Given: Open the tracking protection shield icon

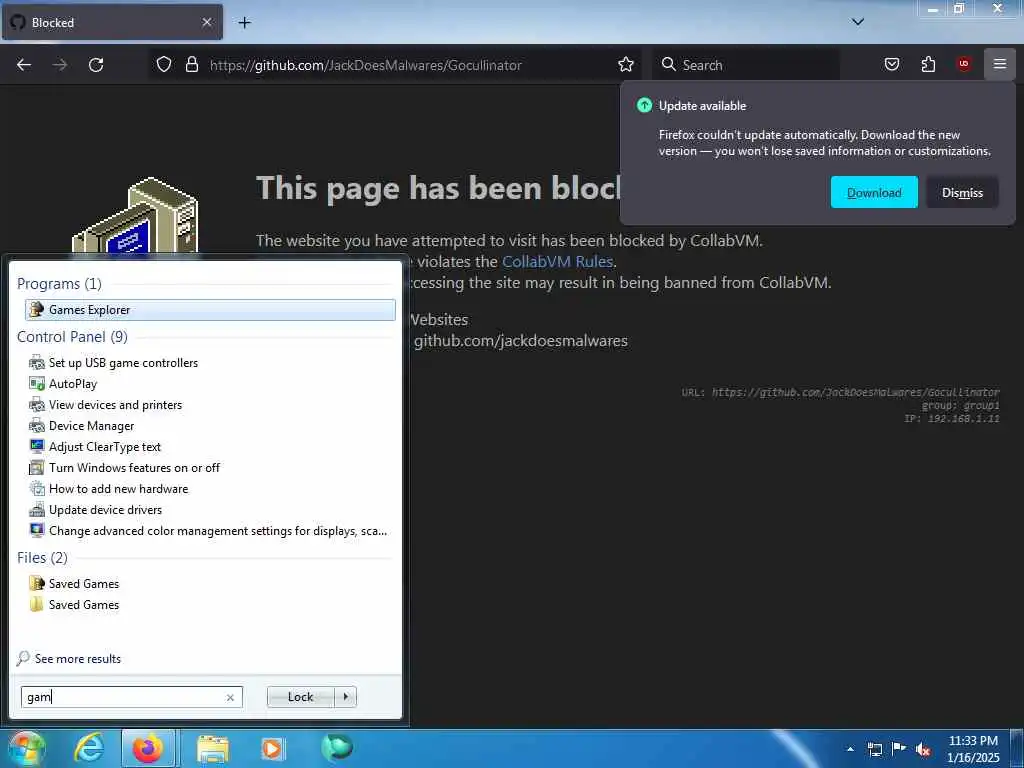Looking at the screenshot, I should (164, 64).
